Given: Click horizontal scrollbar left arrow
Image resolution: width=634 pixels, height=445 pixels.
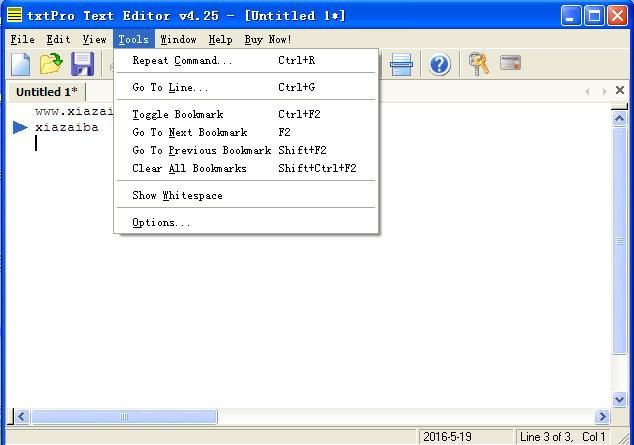Looking at the screenshot, I should (22, 416).
